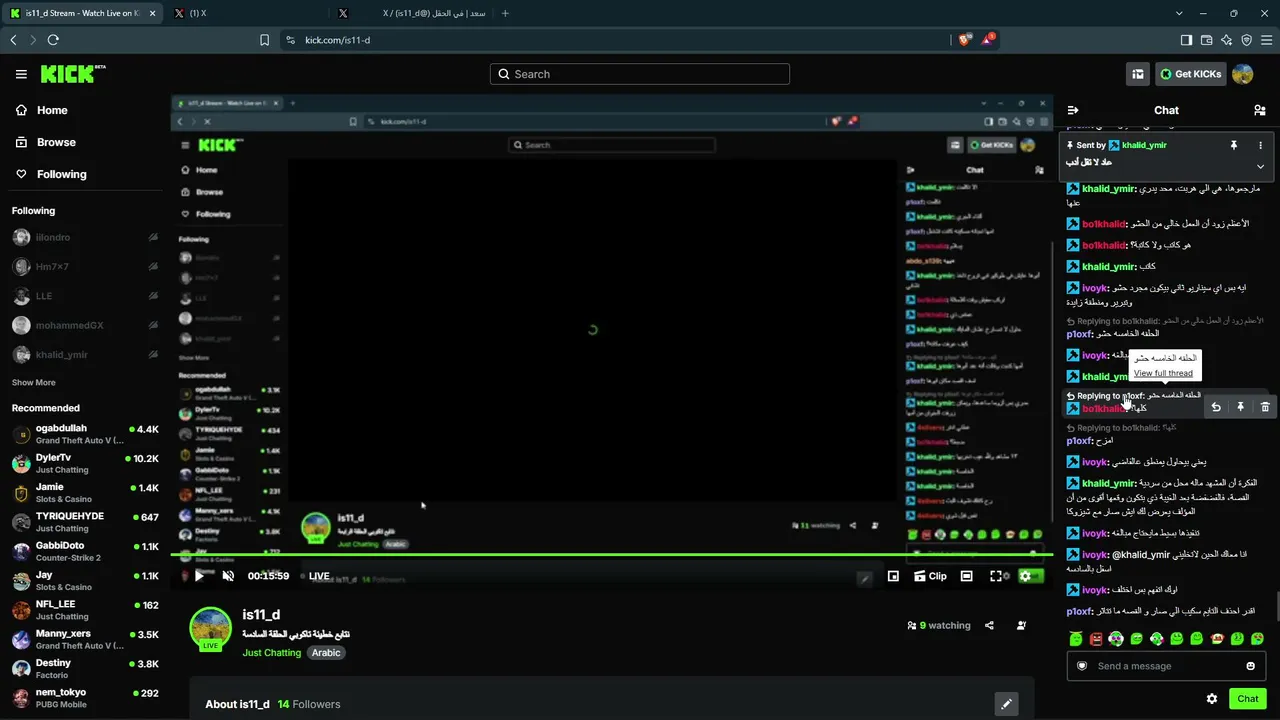Open a new browser tab
This screenshot has height=720, width=1280.
[x=505, y=13]
